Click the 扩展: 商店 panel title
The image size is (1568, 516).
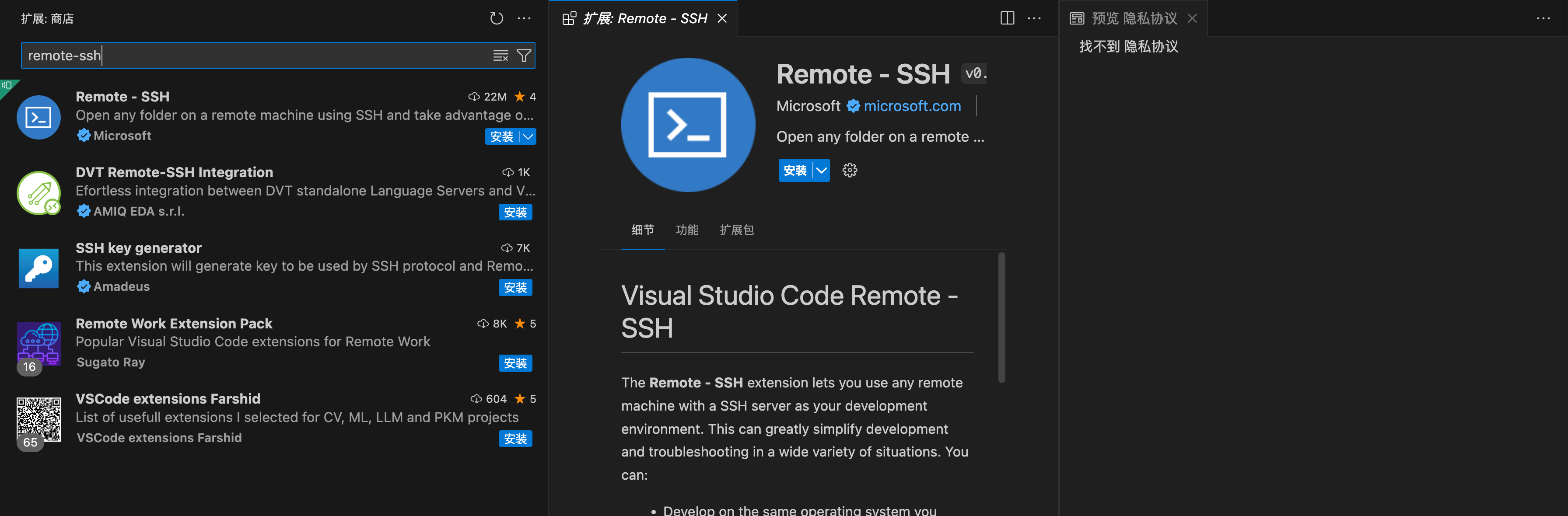pyautogui.click(x=48, y=18)
